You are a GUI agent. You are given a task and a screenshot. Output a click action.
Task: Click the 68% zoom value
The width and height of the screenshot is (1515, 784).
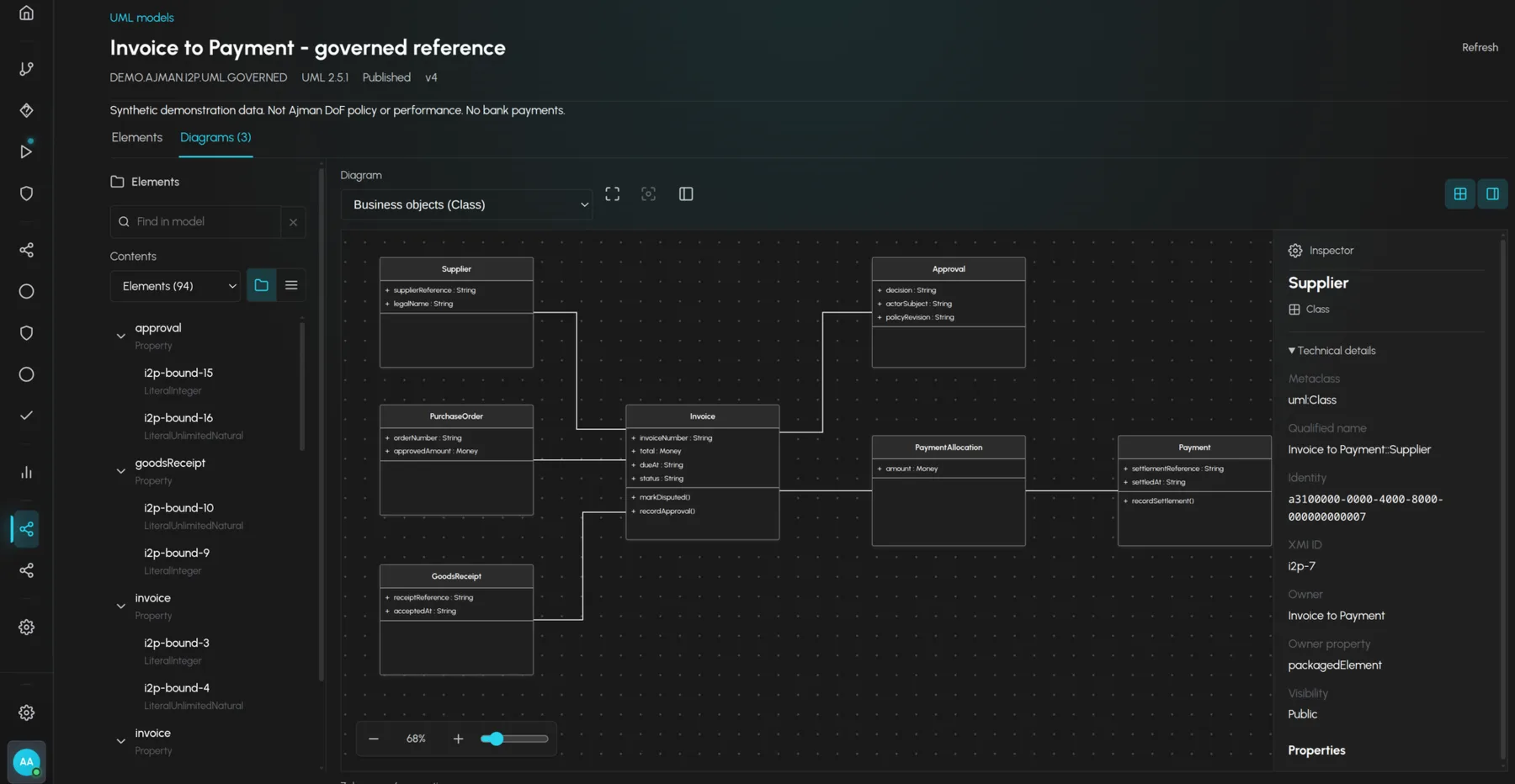coord(416,739)
